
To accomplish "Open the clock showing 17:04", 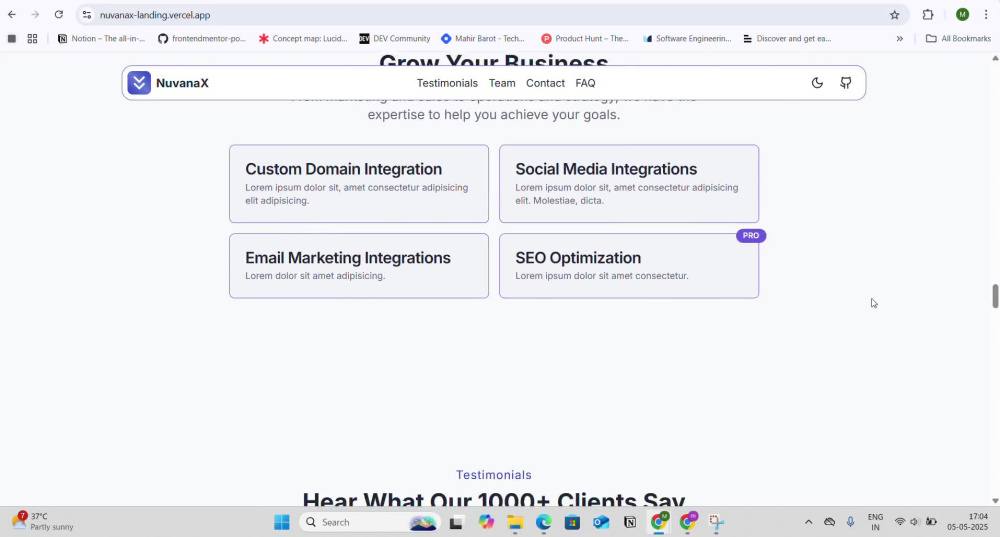I will [x=968, y=522].
